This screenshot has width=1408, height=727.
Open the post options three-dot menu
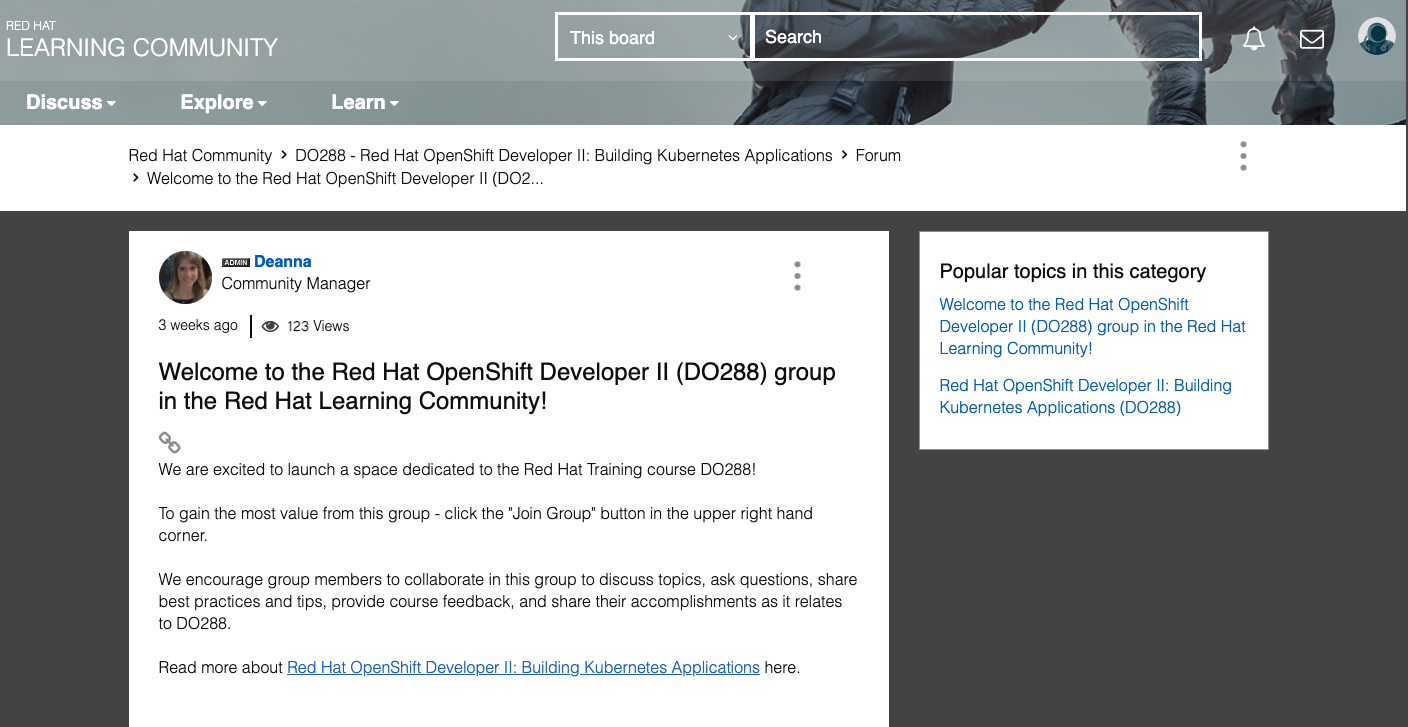pos(797,276)
